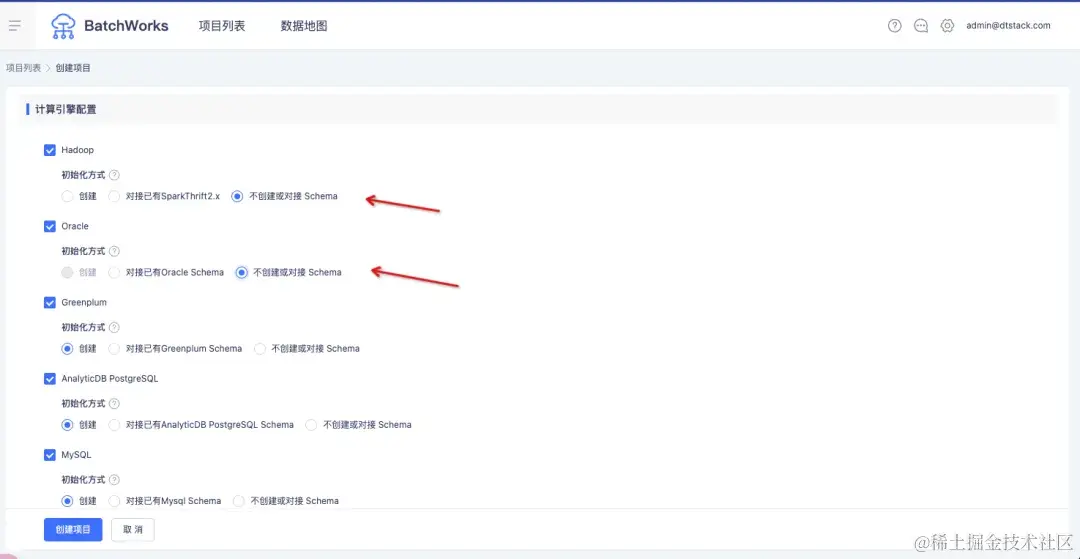This screenshot has width=1080, height=559.
Task: Select 对接已有AnalyticDB PostgreSQL Schema radio
Action: [114, 425]
